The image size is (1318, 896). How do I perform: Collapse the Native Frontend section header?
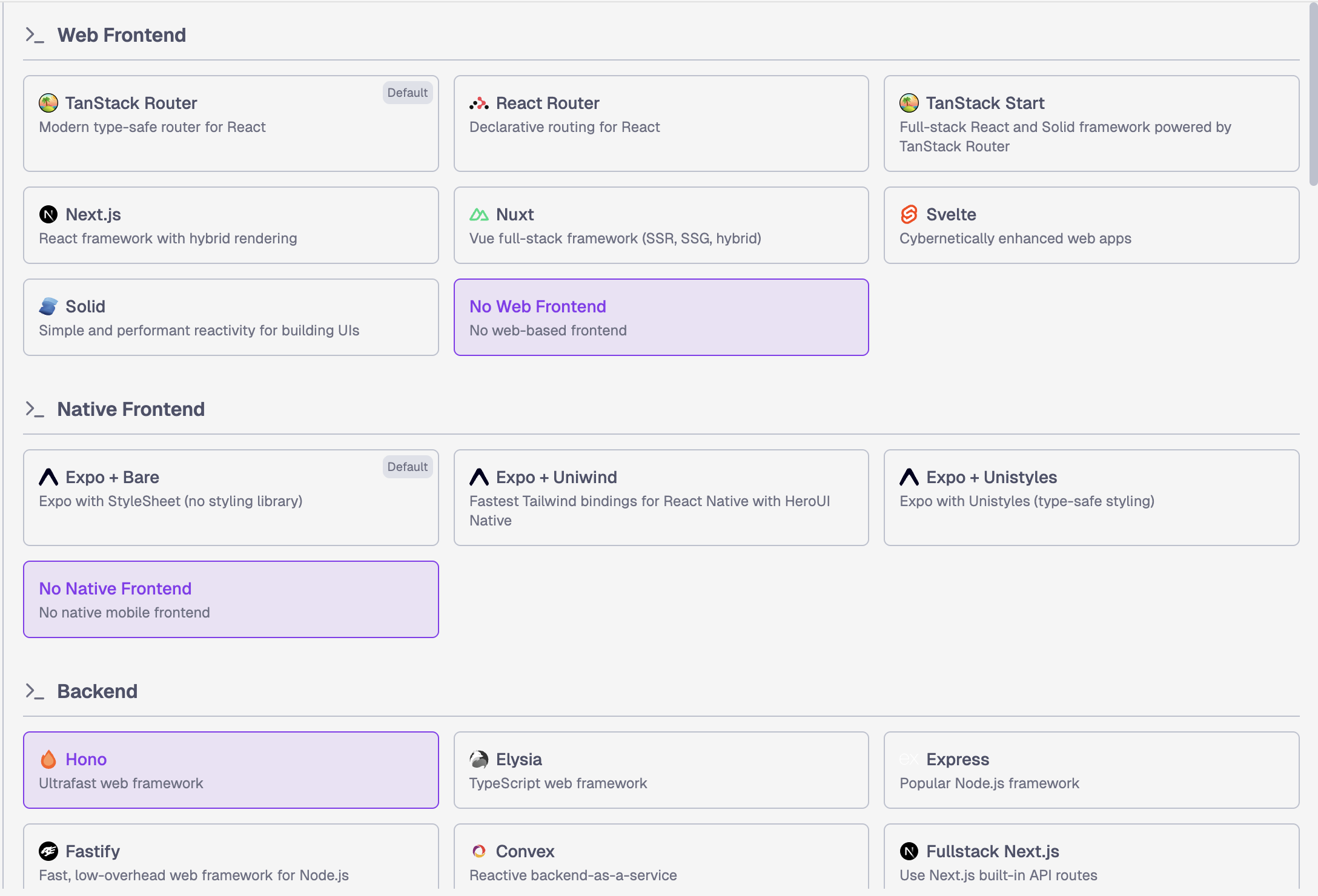coord(131,409)
